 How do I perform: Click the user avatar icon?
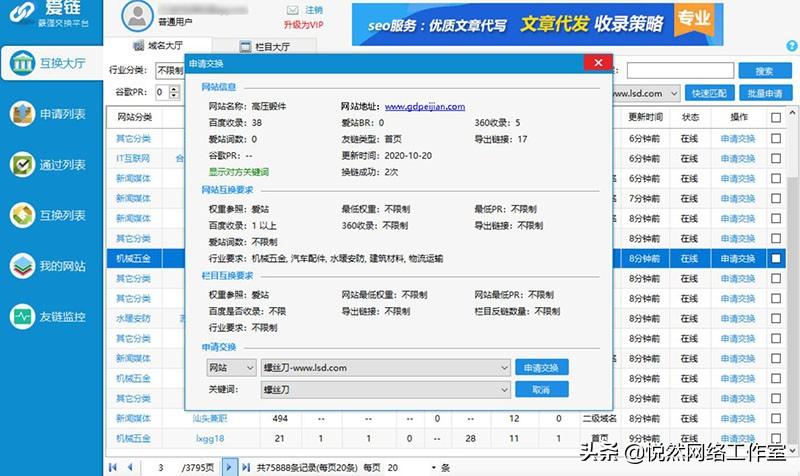tap(137, 15)
